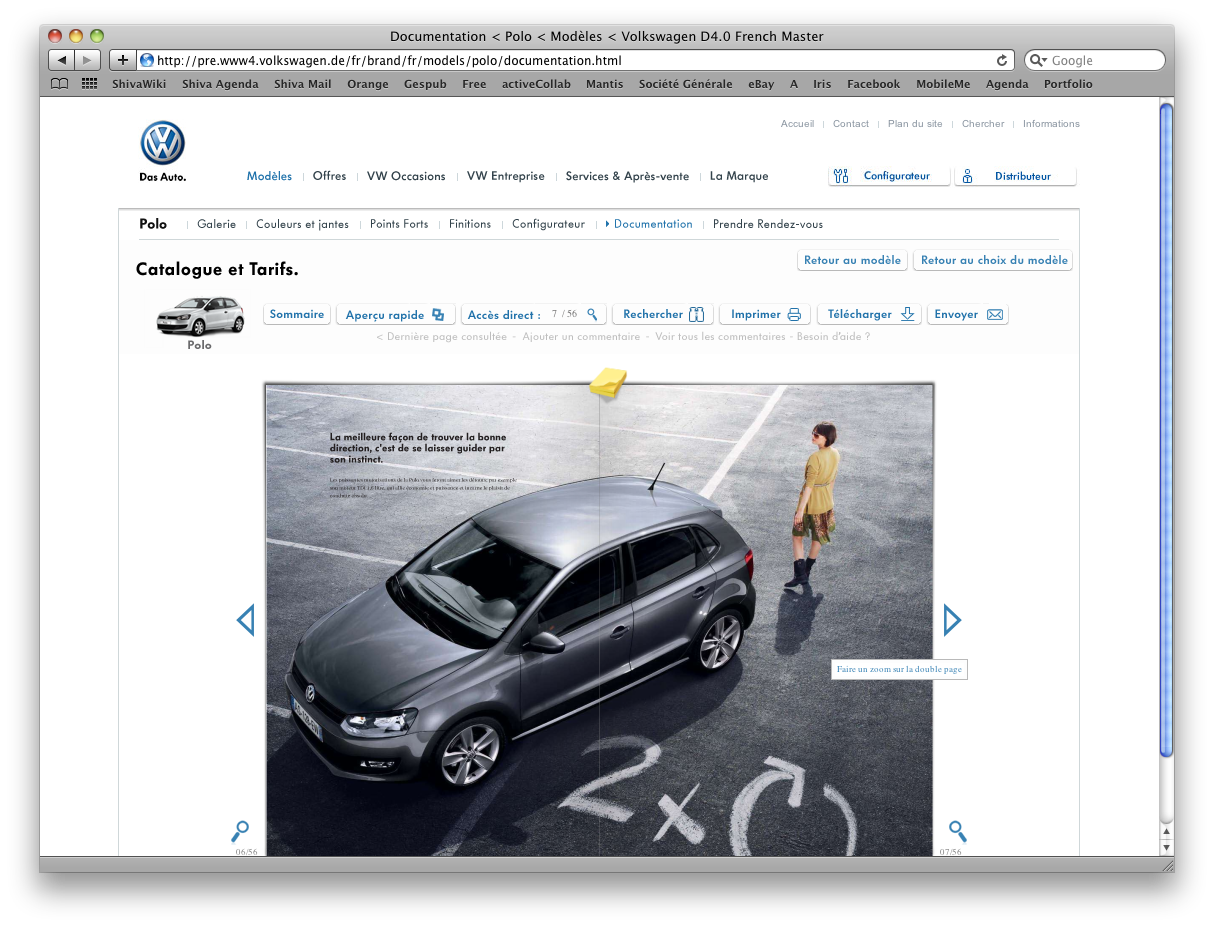
Task: Open the Plan du site link
Action: [x=915, y=124]
